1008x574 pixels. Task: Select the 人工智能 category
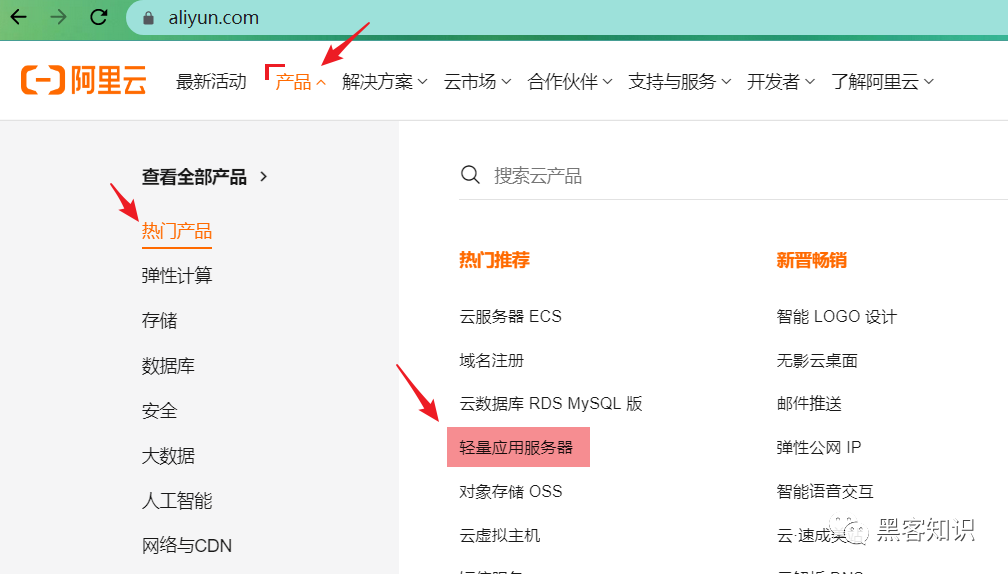tap(177, 501)
